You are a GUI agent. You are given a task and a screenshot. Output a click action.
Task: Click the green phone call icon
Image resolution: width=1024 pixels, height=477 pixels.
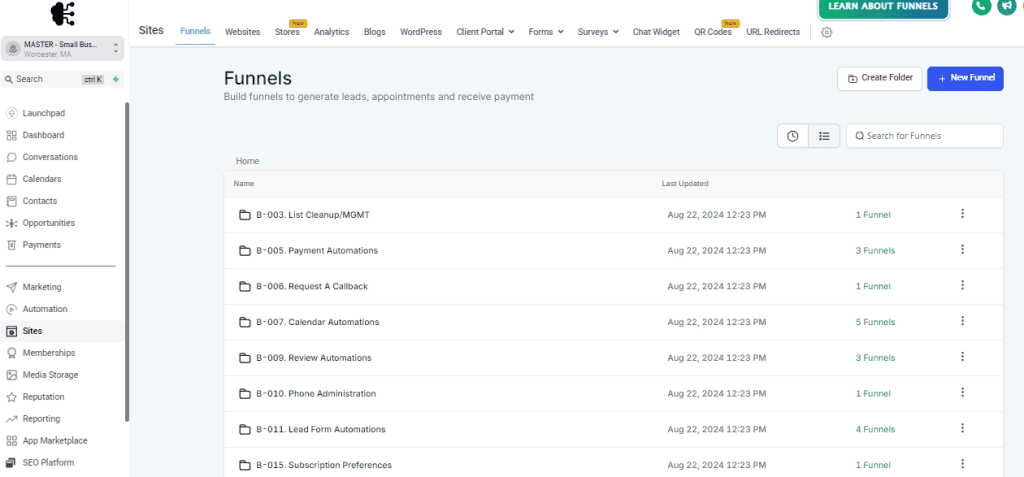click(x=982, y=6)
